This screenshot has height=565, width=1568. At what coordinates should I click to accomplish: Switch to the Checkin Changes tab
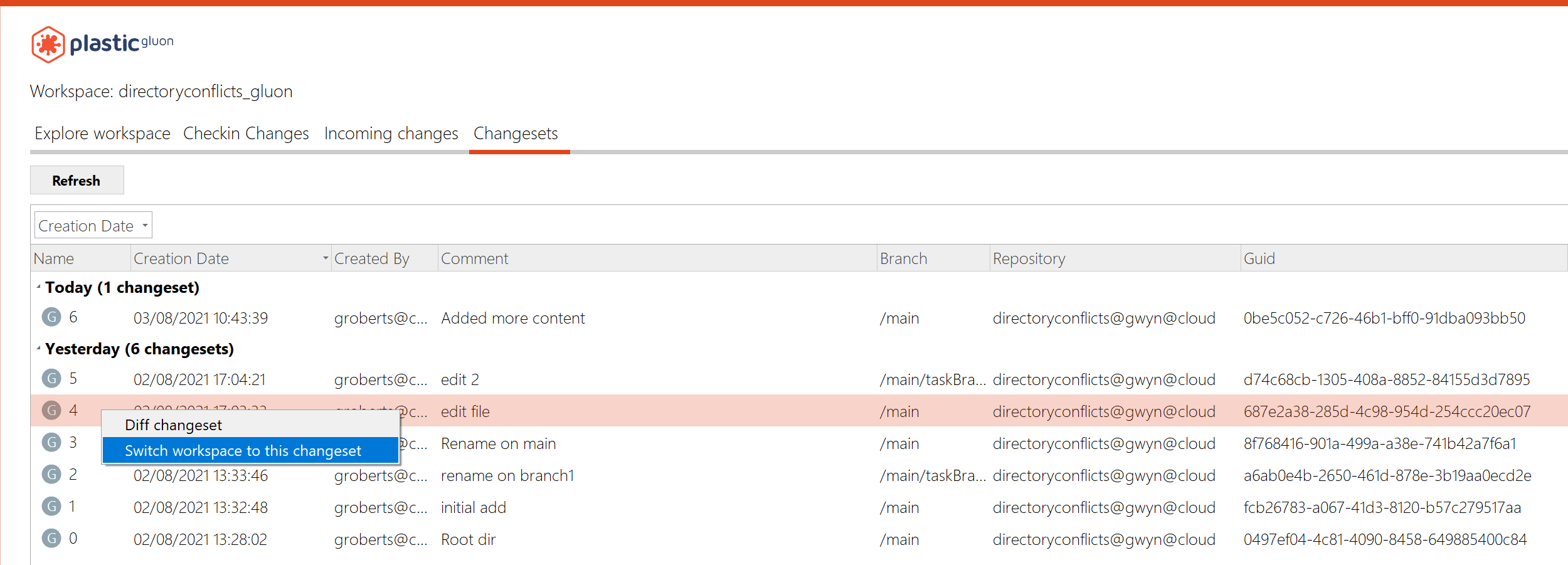[x=246, y=133]
